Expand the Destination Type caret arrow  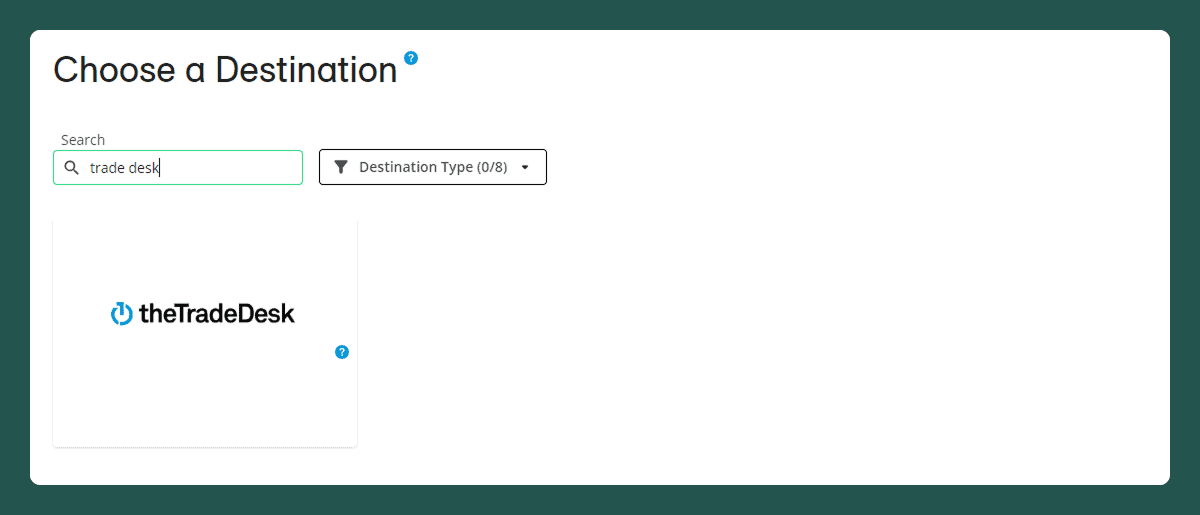(525, 168)
